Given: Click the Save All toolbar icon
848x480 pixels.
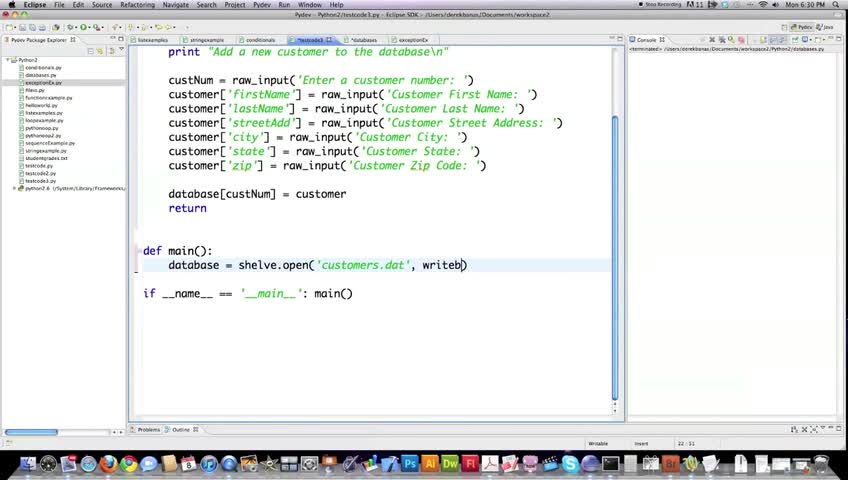Looking at the screenshot, I should click(32, 28).
